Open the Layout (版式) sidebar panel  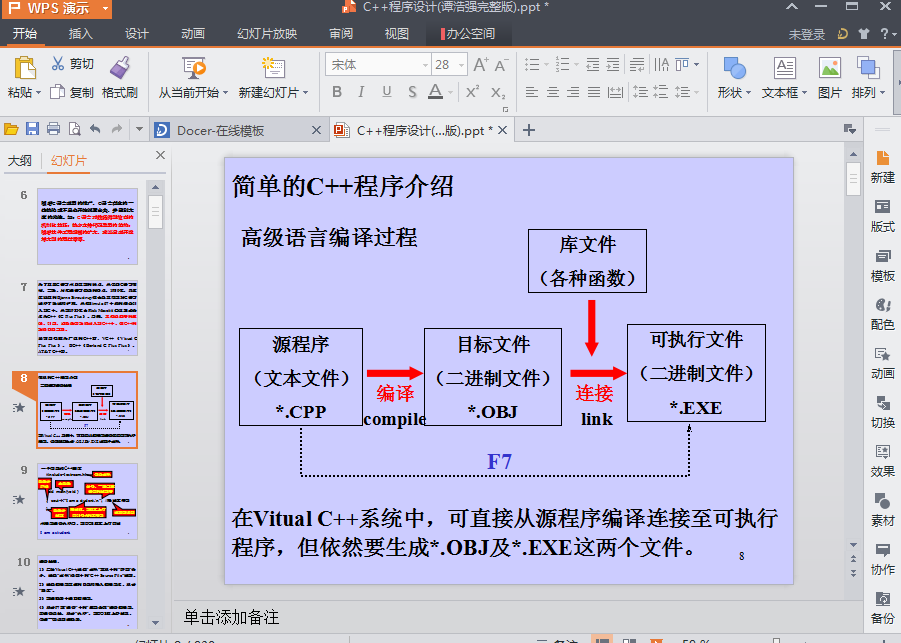[882, 214]
